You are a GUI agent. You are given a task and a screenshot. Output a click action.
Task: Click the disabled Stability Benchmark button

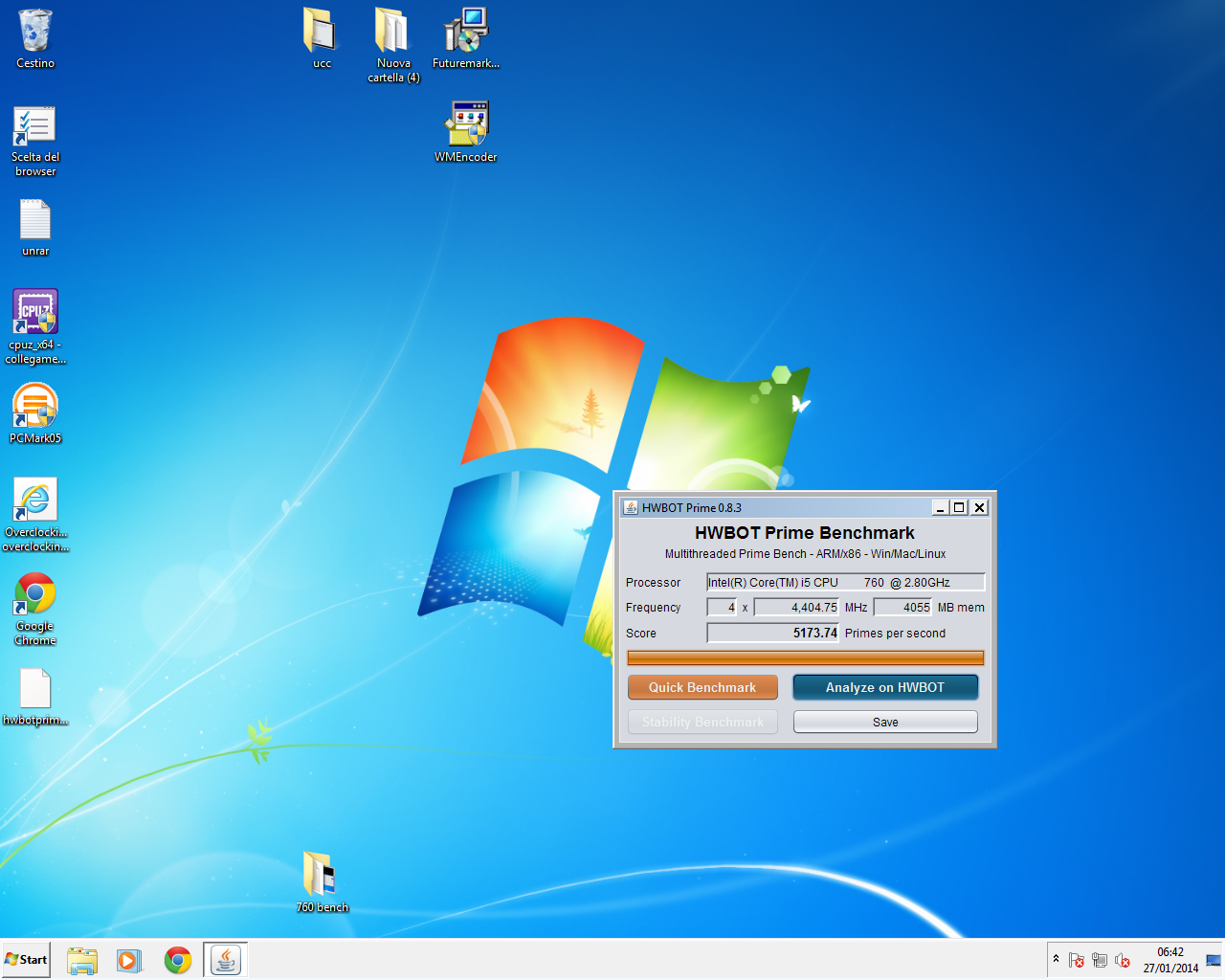(702, 722)
